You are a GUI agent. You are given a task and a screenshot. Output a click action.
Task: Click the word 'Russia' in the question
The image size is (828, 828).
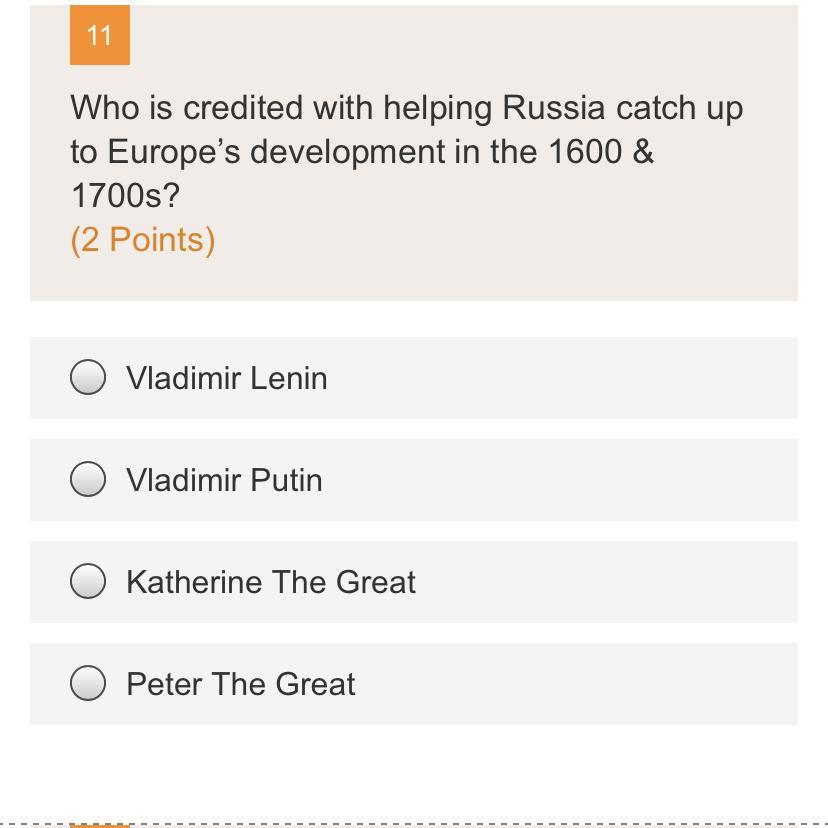553,108
